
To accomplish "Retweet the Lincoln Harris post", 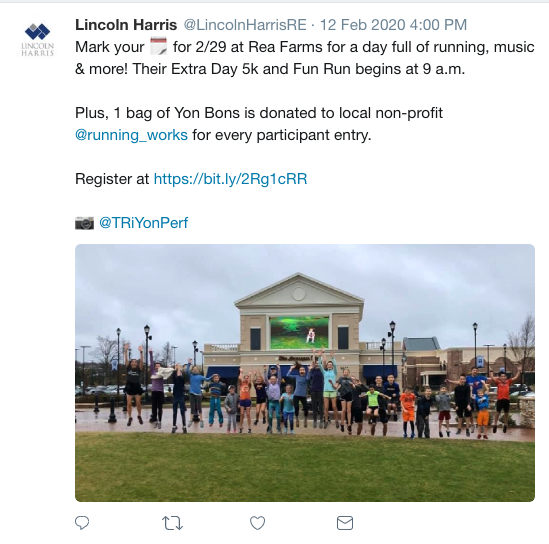I will tap(172, 523).
